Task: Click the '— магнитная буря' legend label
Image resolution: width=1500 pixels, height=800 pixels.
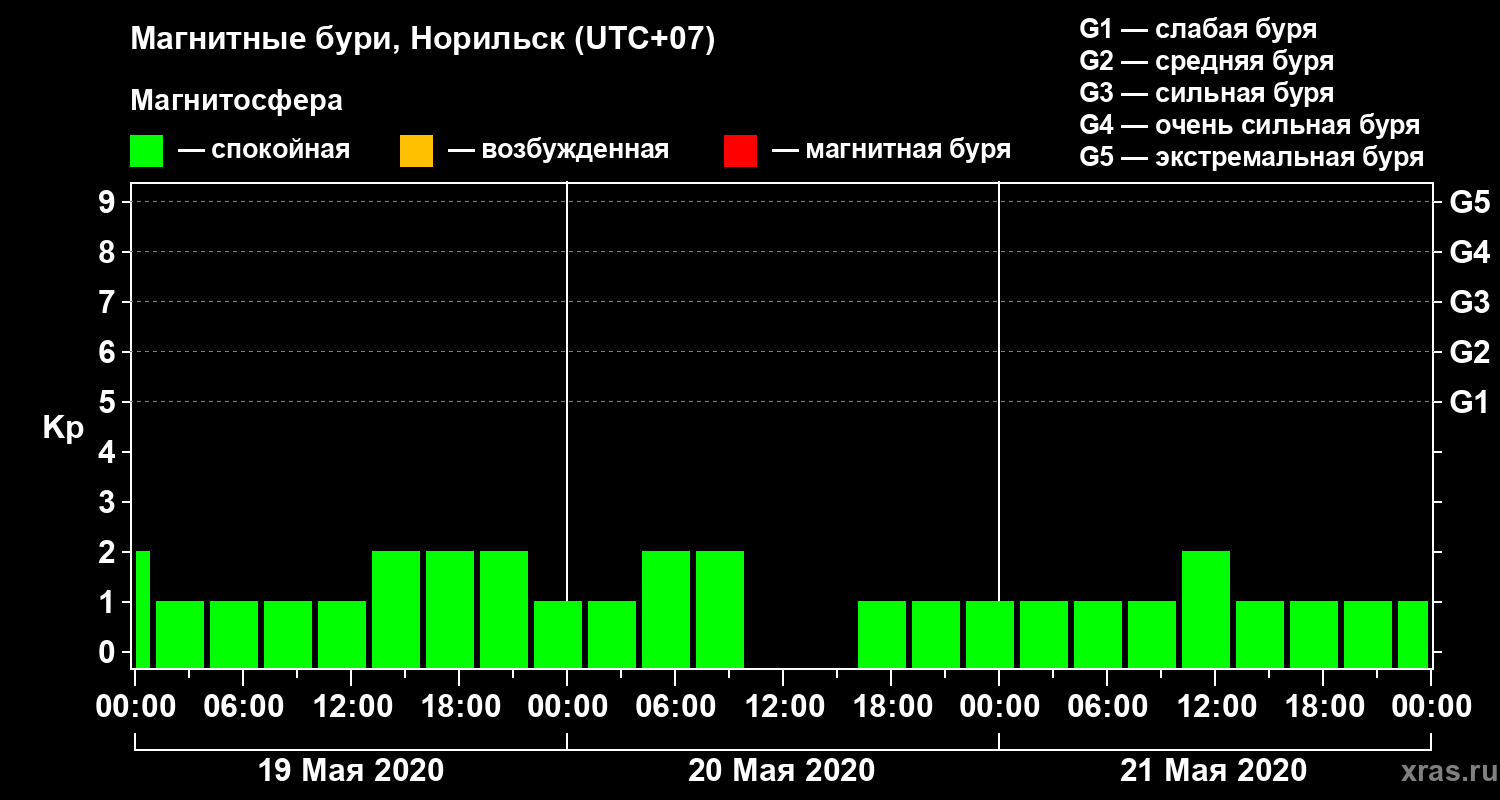Action: (891, 150)
